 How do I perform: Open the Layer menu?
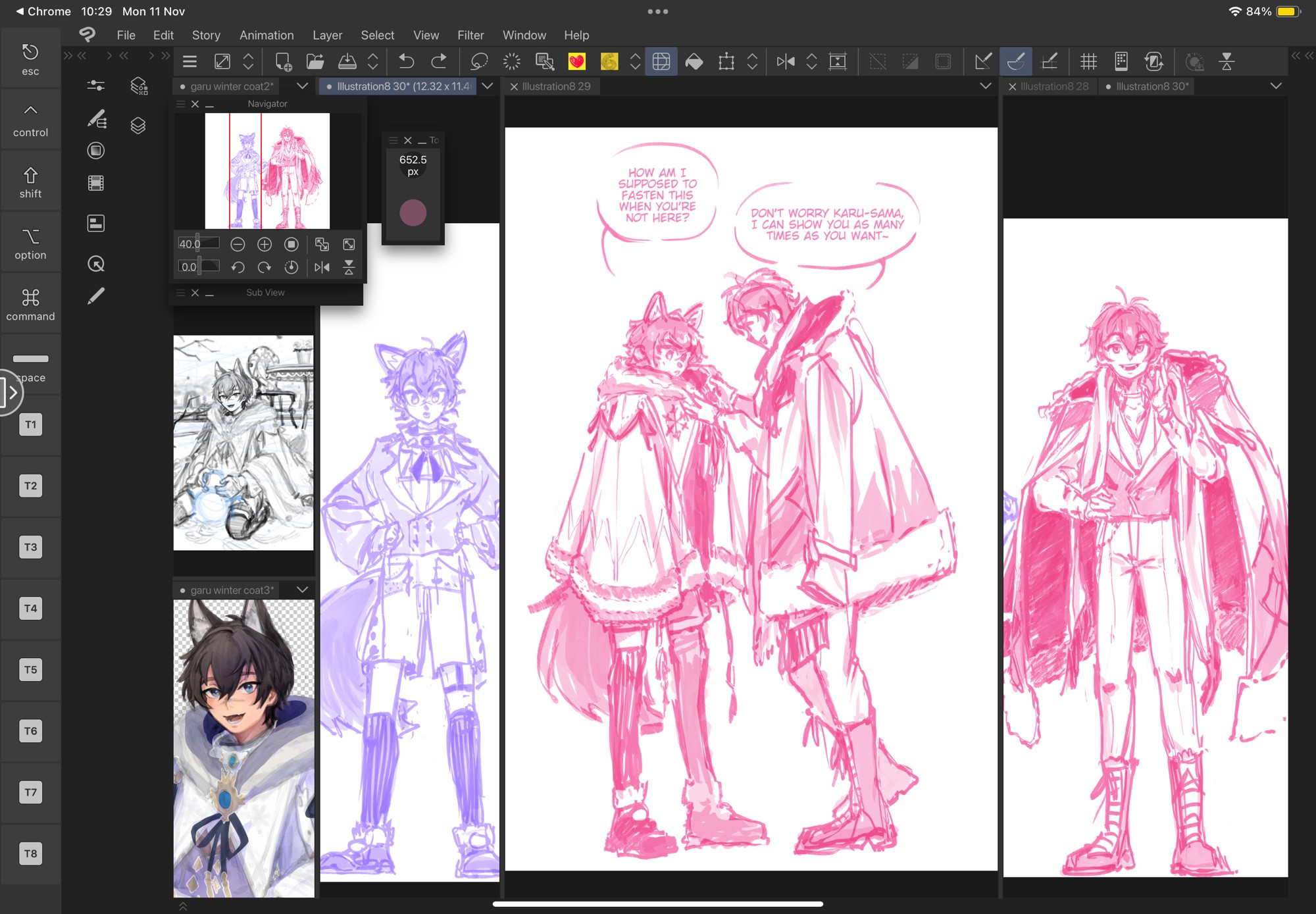(x=327, y=35)
